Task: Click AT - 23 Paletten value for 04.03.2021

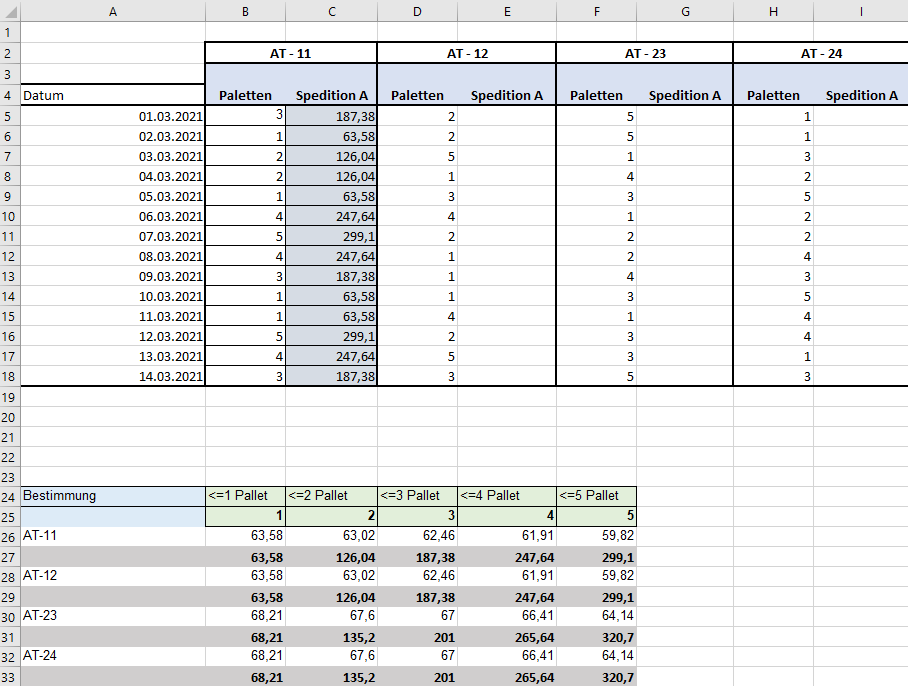Action: click(x=596, y=176)
